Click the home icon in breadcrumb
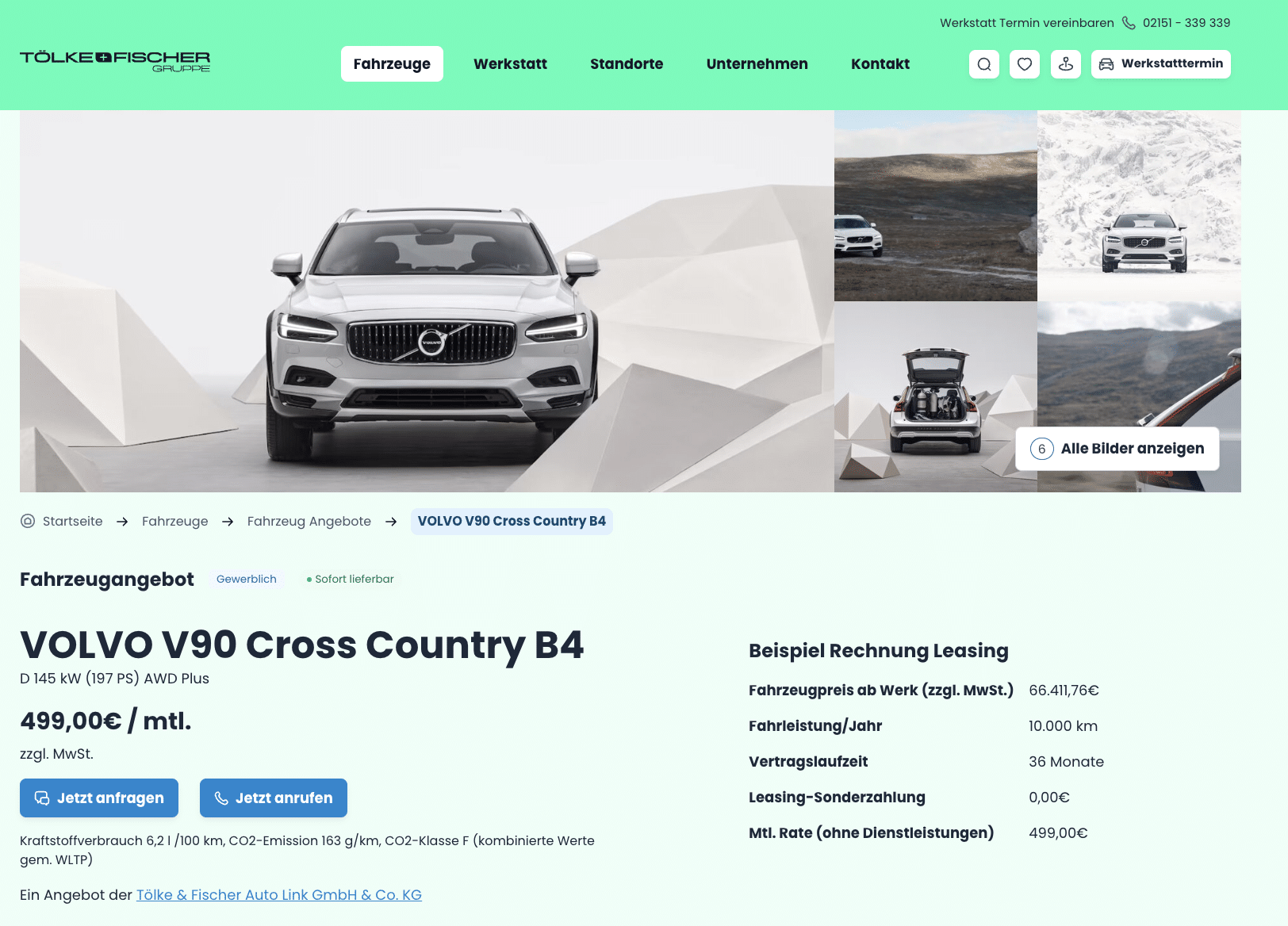The image size is (1288, 926). 28,521
